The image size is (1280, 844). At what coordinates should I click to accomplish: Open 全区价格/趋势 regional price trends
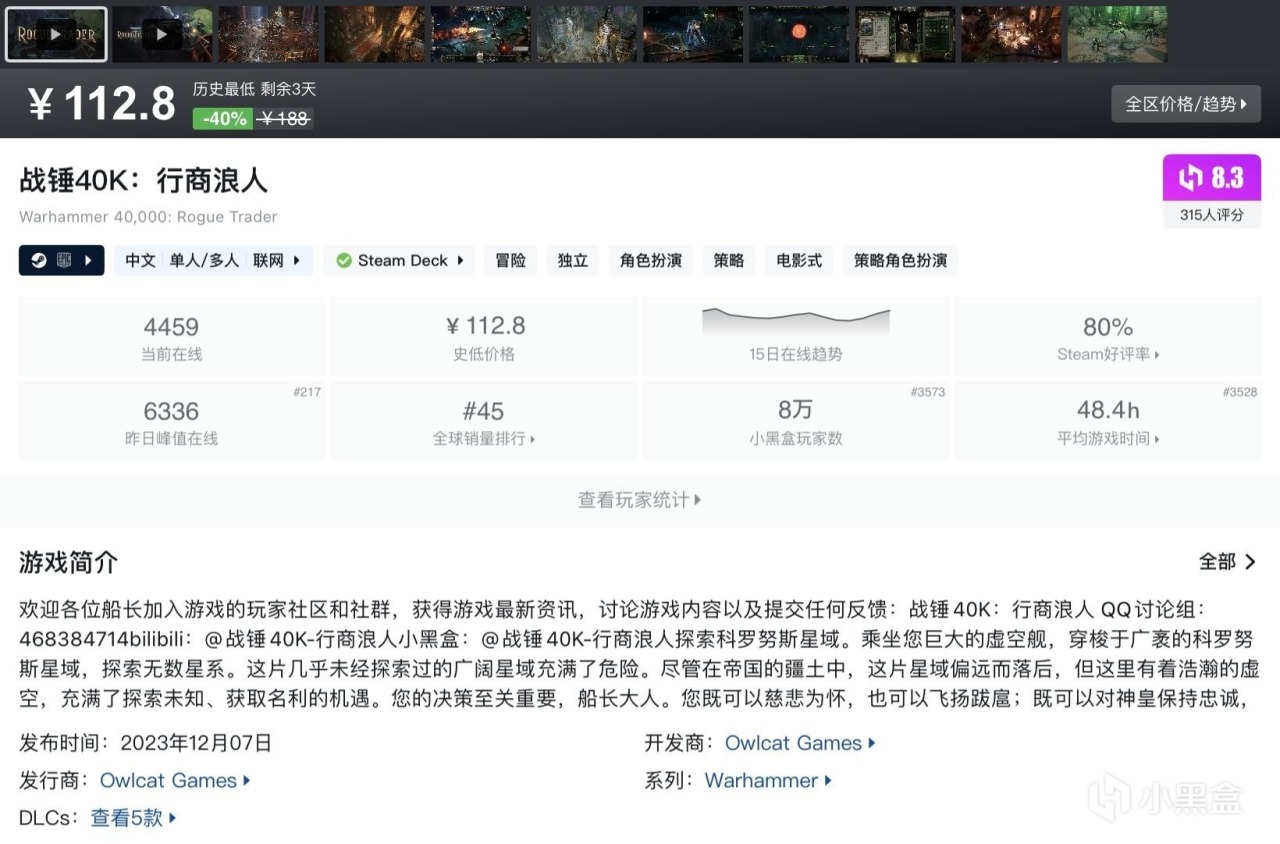pos(1186,104)
